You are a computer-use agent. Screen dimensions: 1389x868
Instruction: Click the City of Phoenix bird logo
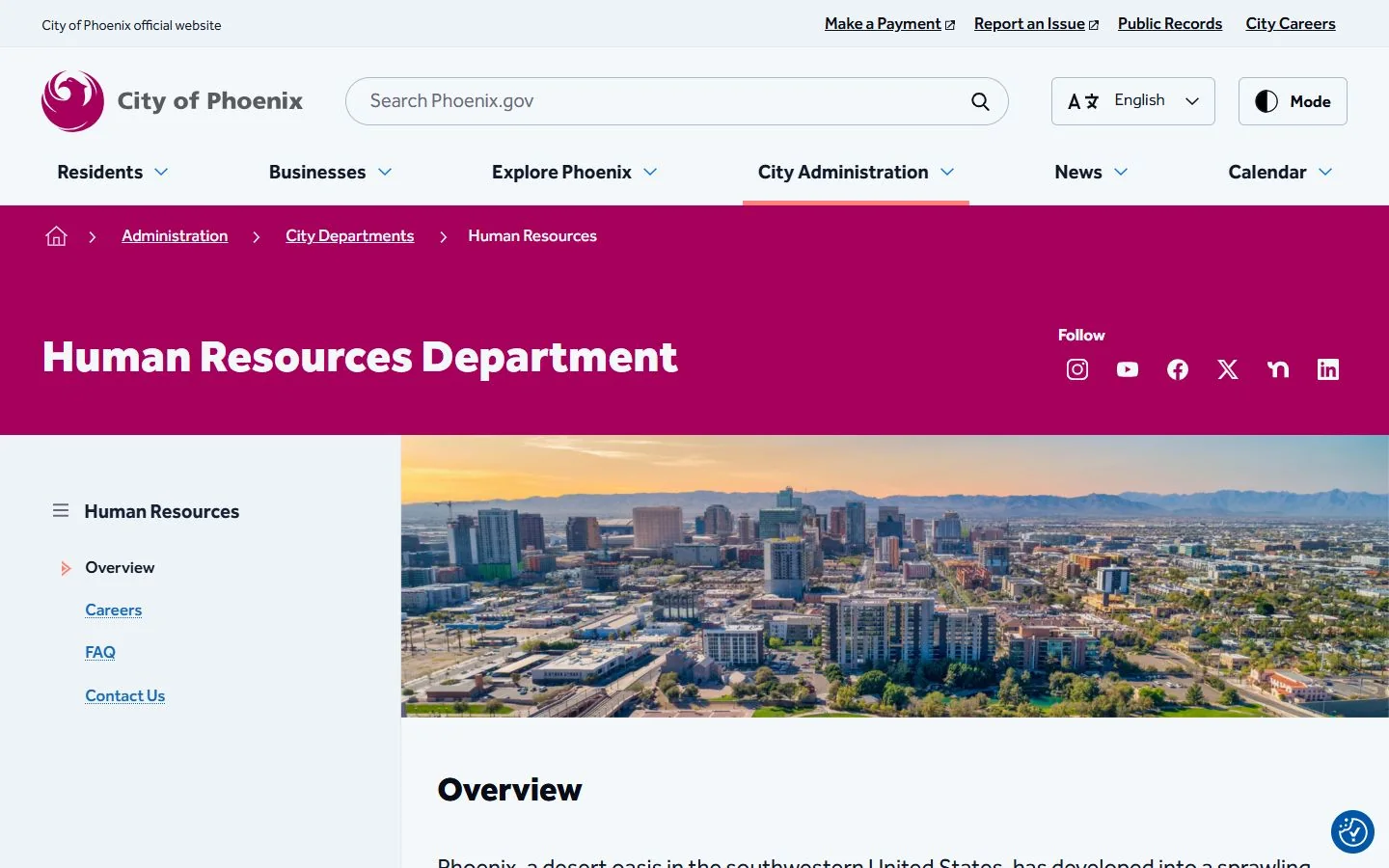[73, 101]
